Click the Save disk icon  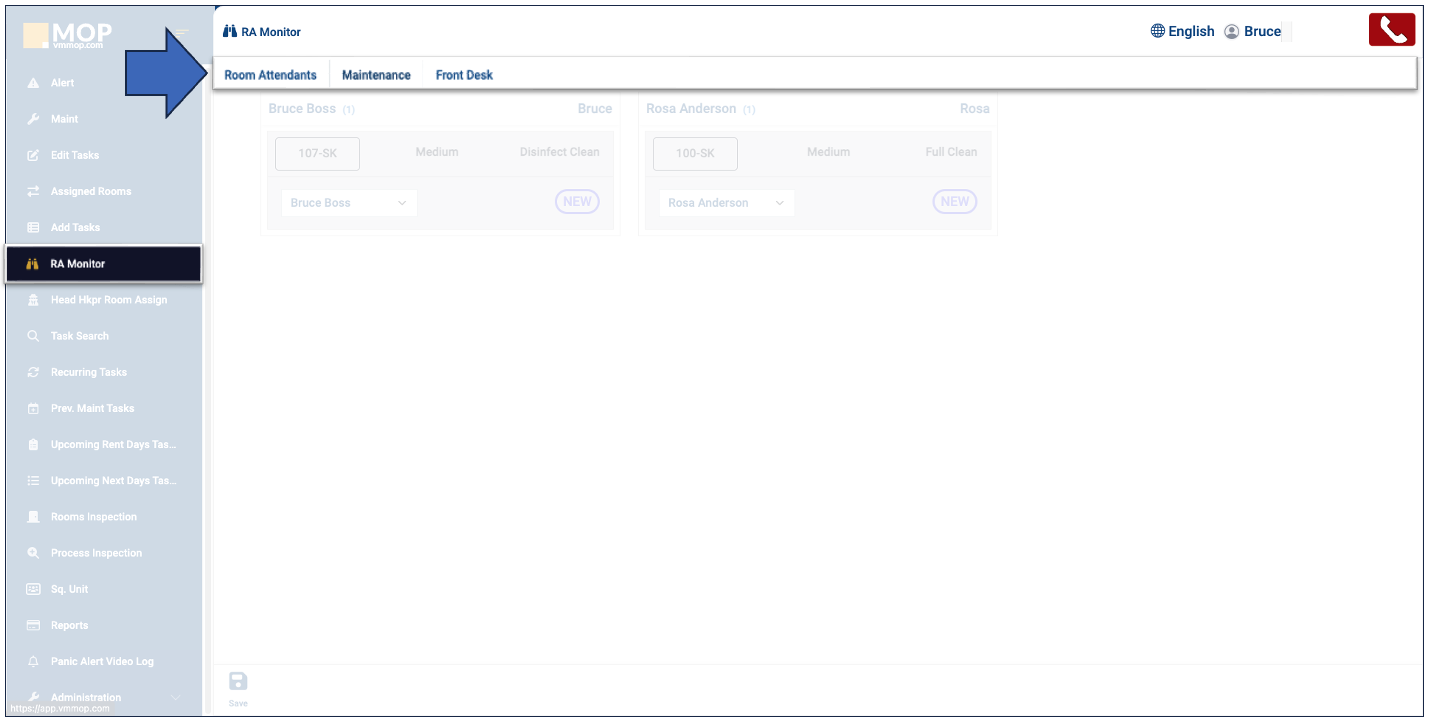[238, 682]
